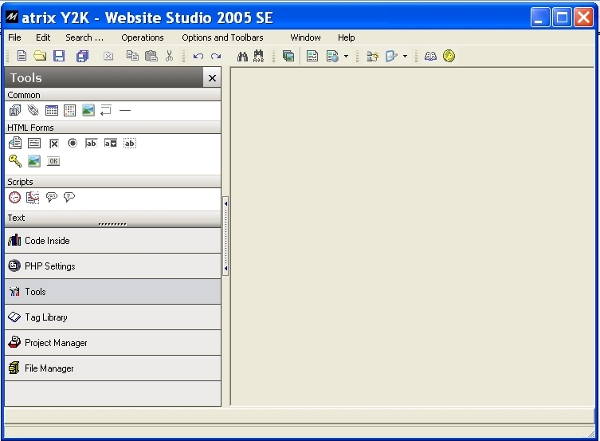The width and height of the screenshot is (600, 441).
Task: Open the File menu
Action: [x=15, y=38]
